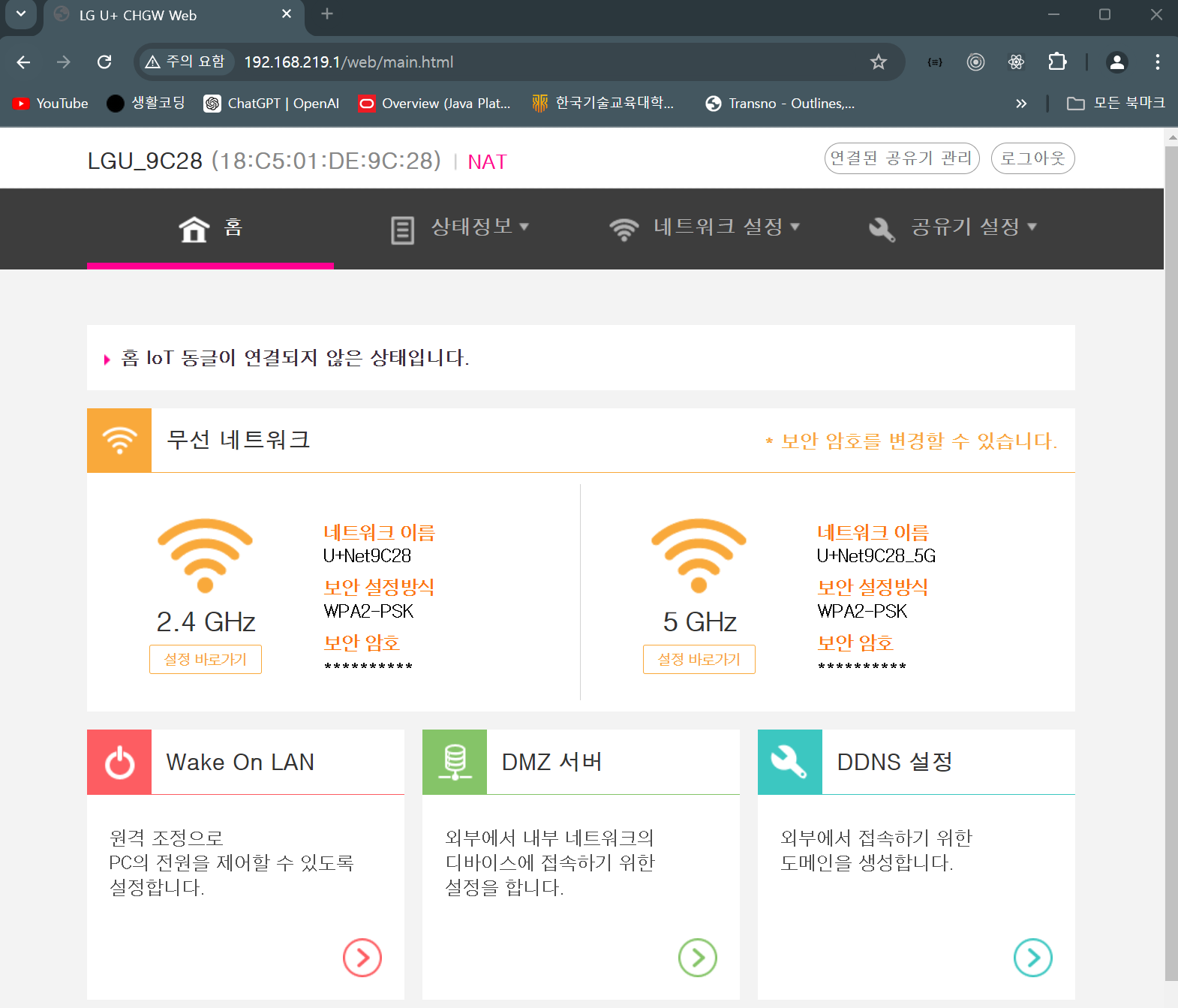Viewport: 1178px width, 1008px height.
Task: Click the 주의 요함 security warning chip
Action: (x=185, y=62)
